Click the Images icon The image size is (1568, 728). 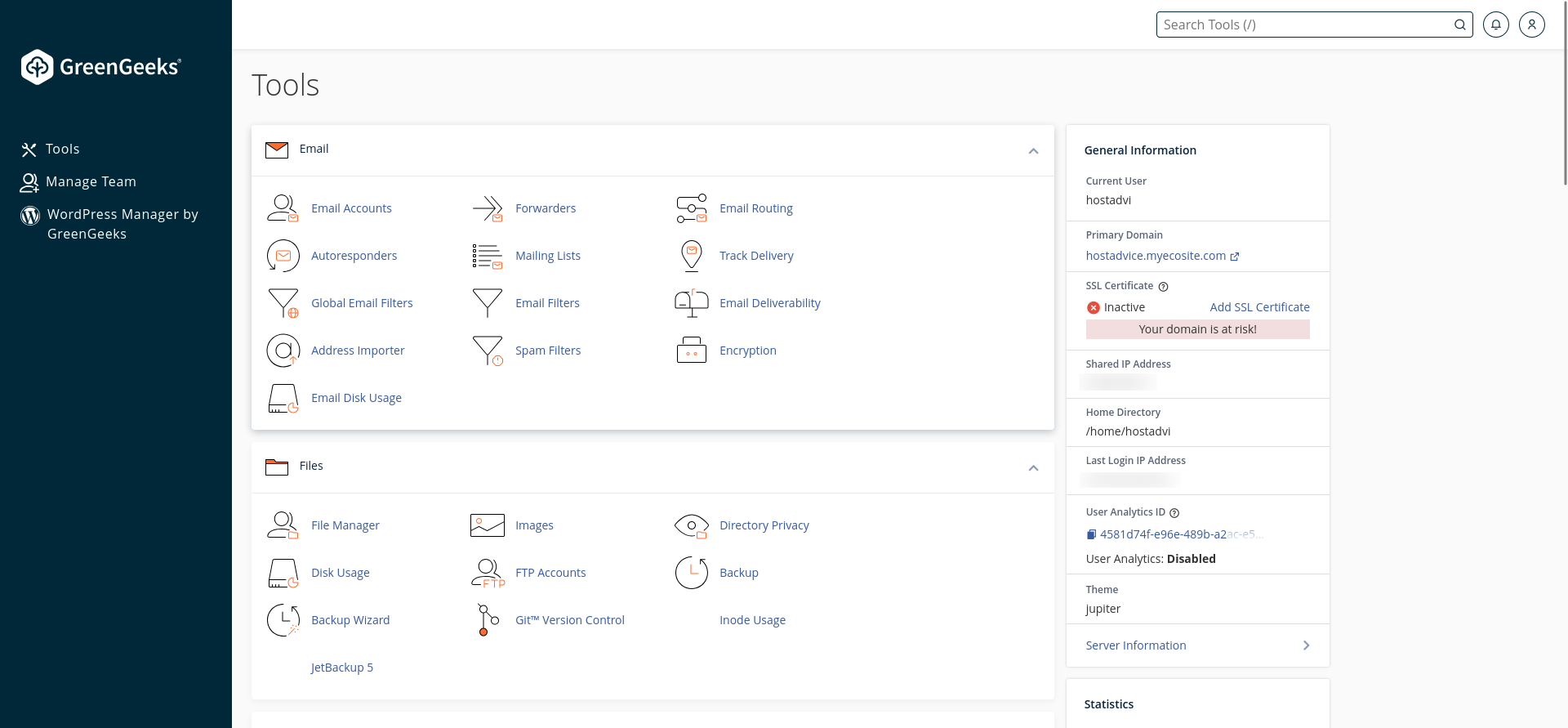(x=488, y=525)
